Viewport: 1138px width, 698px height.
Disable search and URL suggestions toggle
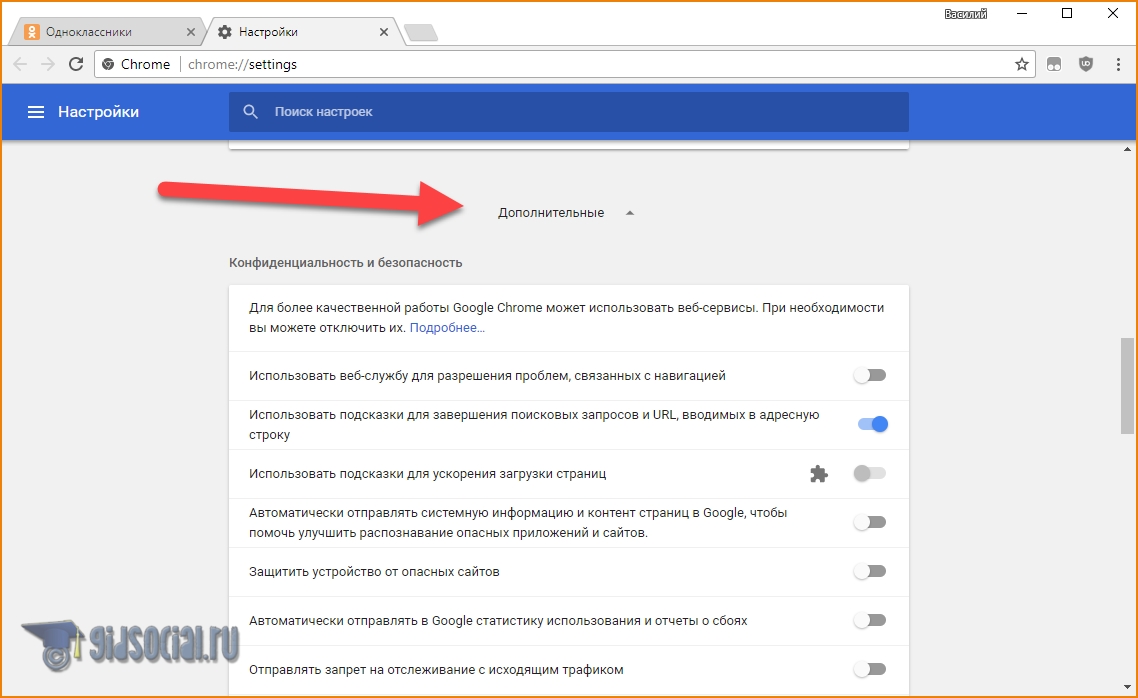click(x=872, y=424)
